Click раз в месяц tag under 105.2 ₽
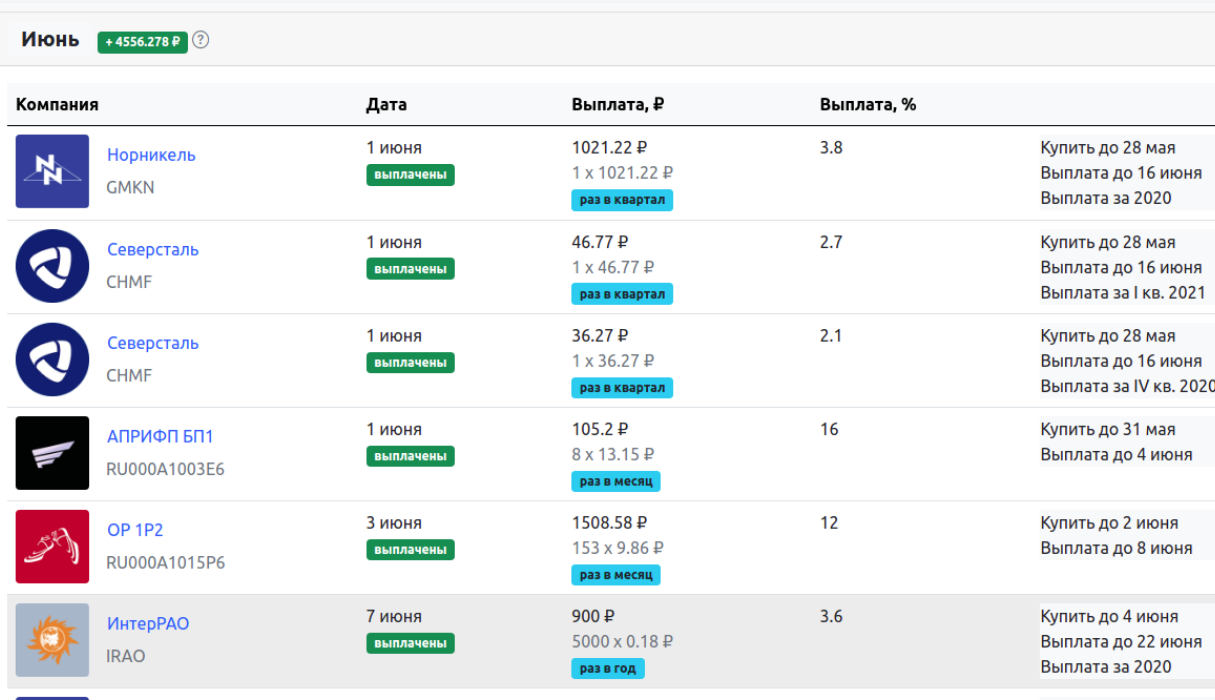 (616, 481)
